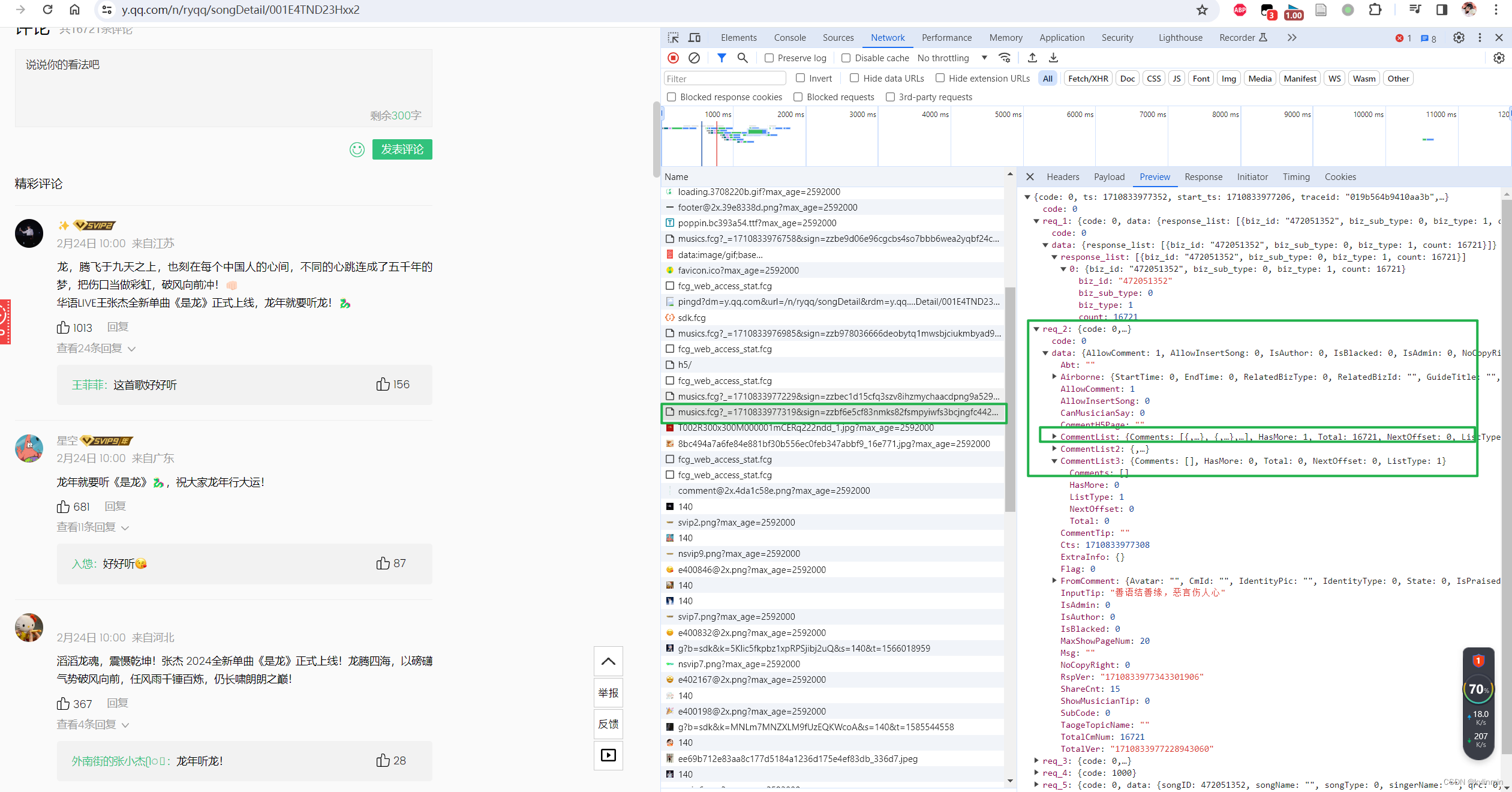Click the back-to-top arrow button
This screenshot has width=1512, height=792.
click(x=608, y=661)
